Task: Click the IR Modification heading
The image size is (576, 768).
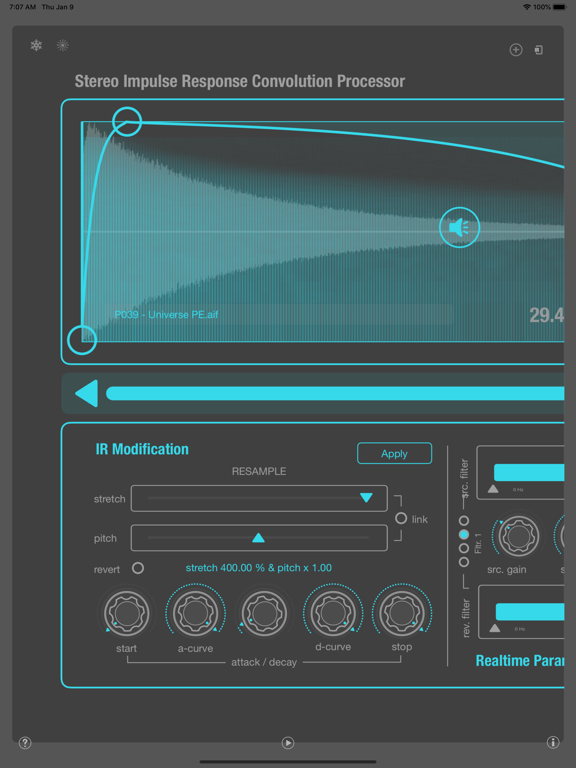Action: (142, 449)
